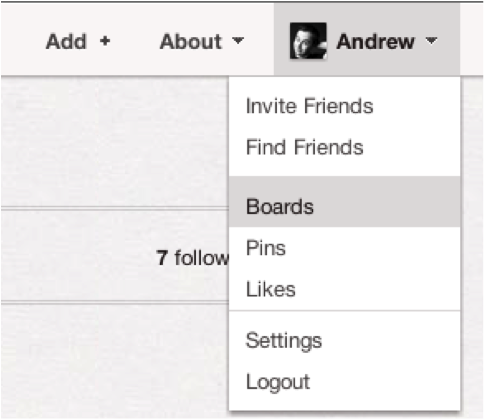
Task: Open Likes from the user menu
Action: [270, 289]
